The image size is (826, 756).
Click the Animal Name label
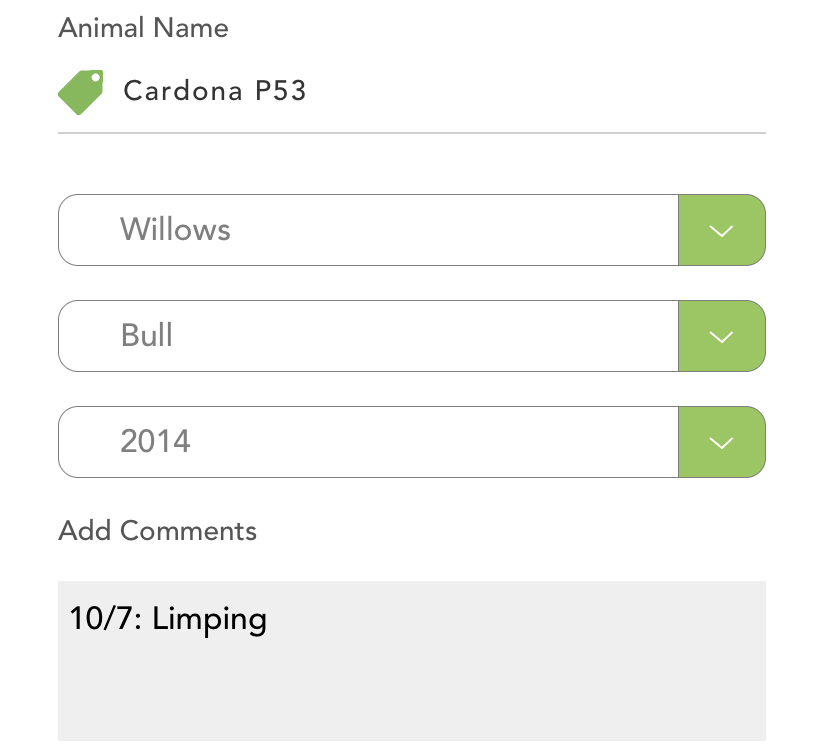(143, 28)
